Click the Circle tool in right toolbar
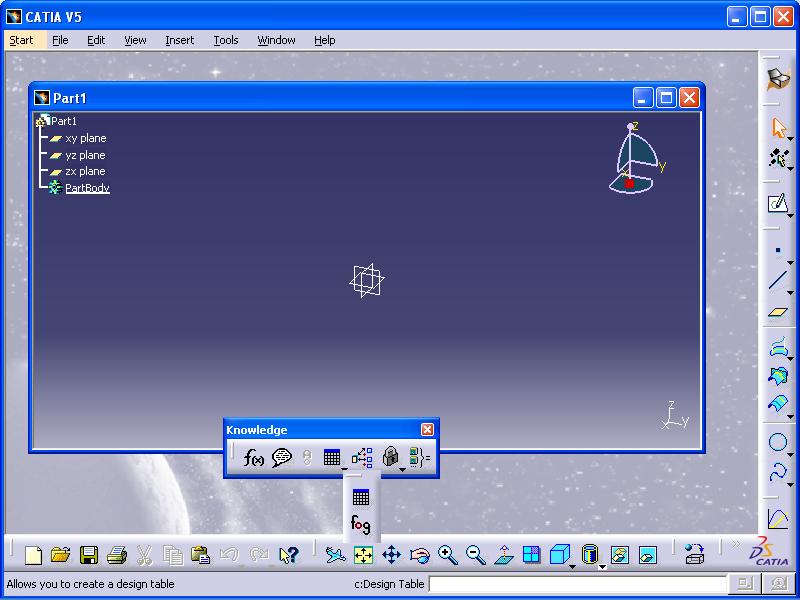Viewport: 800px width, 600px height. pyautogui.click(x=778, y=443)
